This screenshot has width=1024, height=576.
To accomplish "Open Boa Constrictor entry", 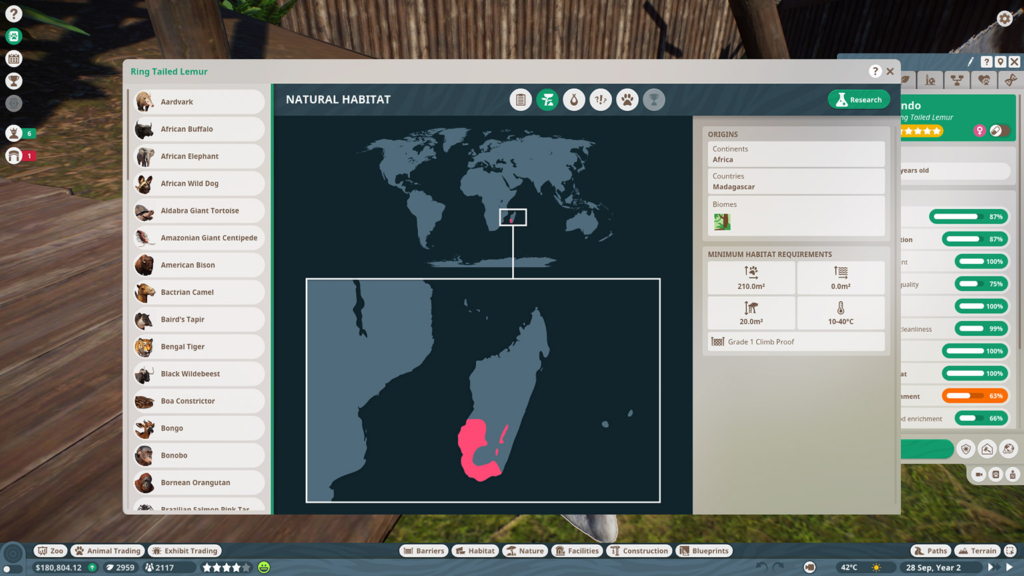I will [199, 401].
